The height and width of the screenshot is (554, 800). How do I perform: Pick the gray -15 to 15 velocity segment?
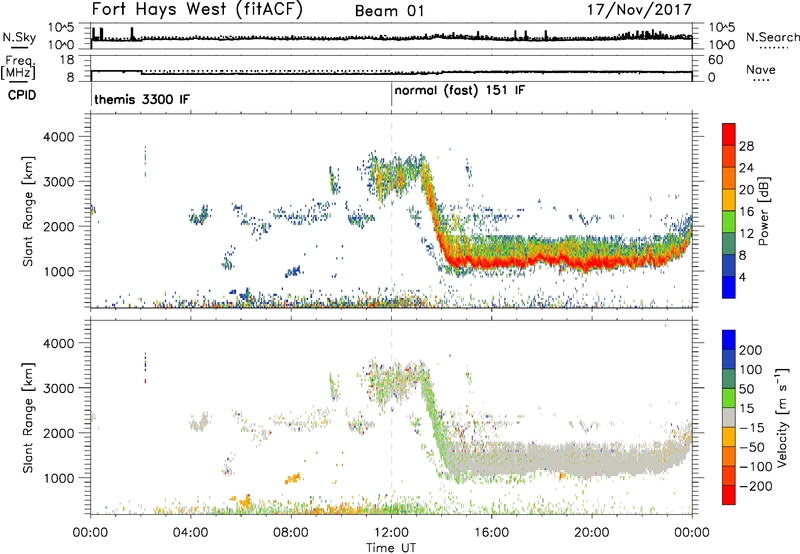729,418
